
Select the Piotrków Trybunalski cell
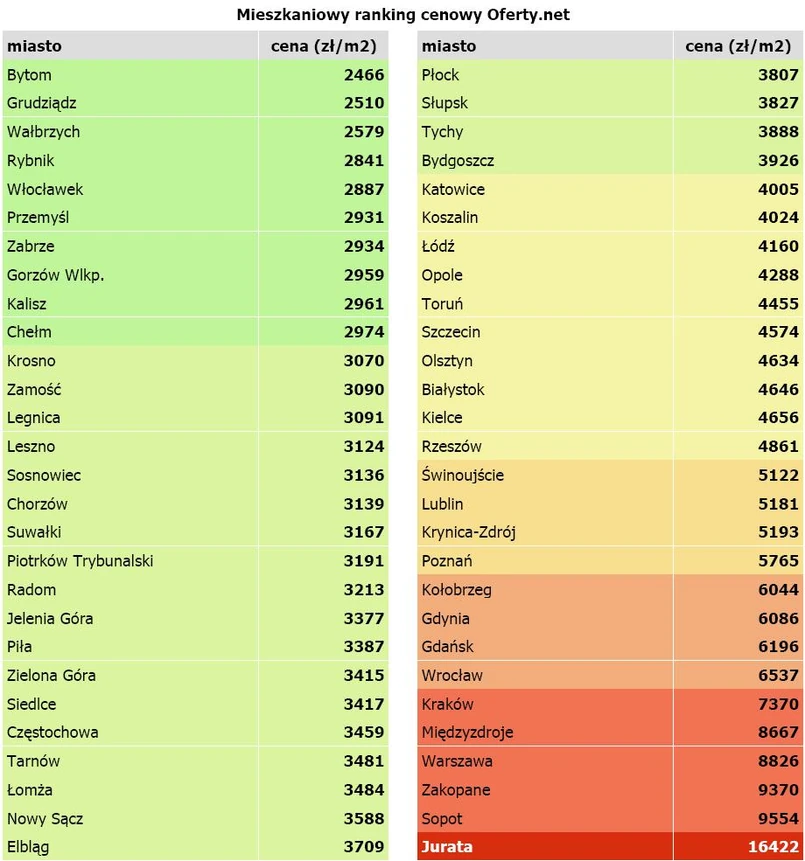click(80, 561)
